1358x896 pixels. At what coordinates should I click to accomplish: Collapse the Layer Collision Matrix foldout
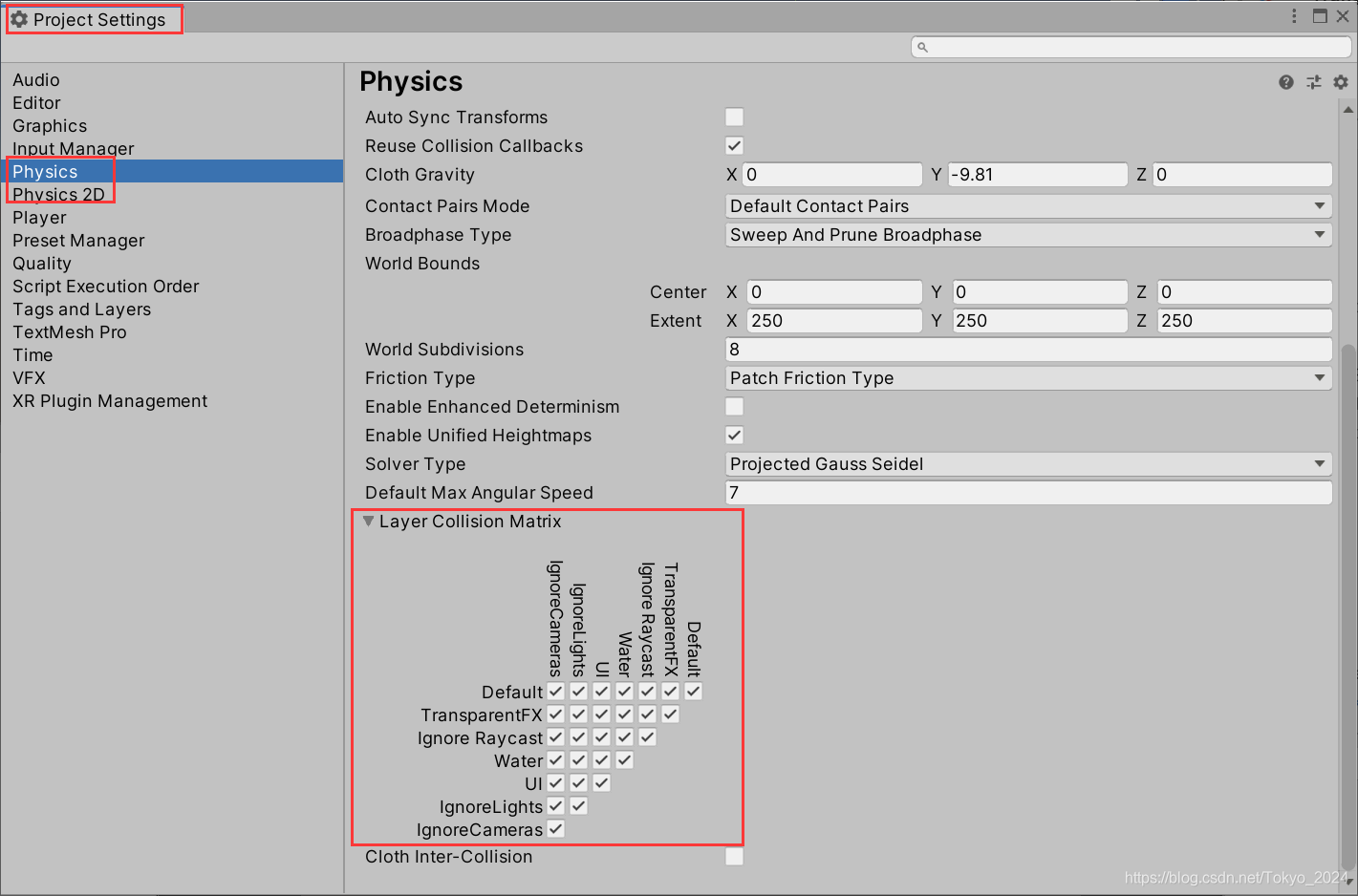[368, 522]
